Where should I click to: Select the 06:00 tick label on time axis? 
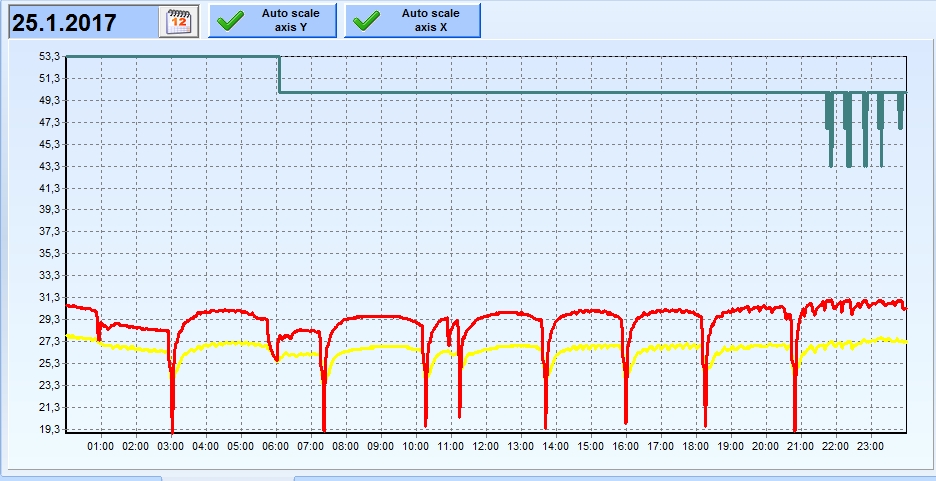click(x=276, y=445)
